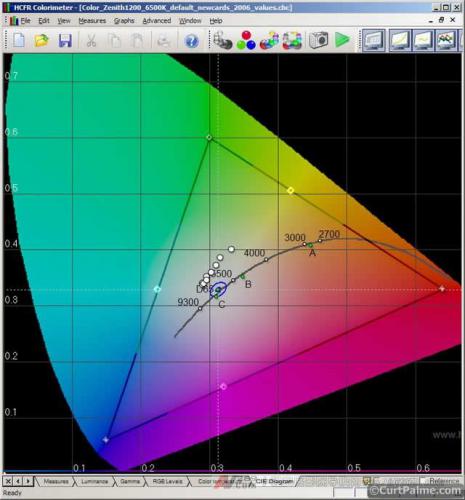Screen dimensions: 465x500
Task: Open the Help menu
Action: [216, 21]
